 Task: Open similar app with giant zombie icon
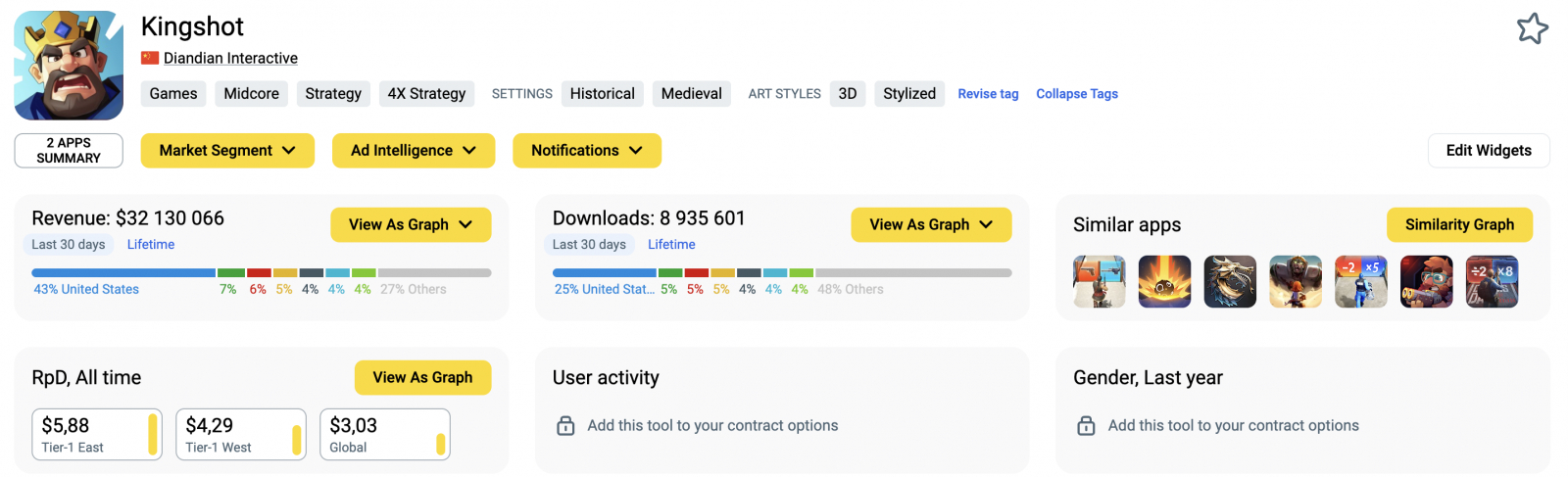[x=1296, y=282]
